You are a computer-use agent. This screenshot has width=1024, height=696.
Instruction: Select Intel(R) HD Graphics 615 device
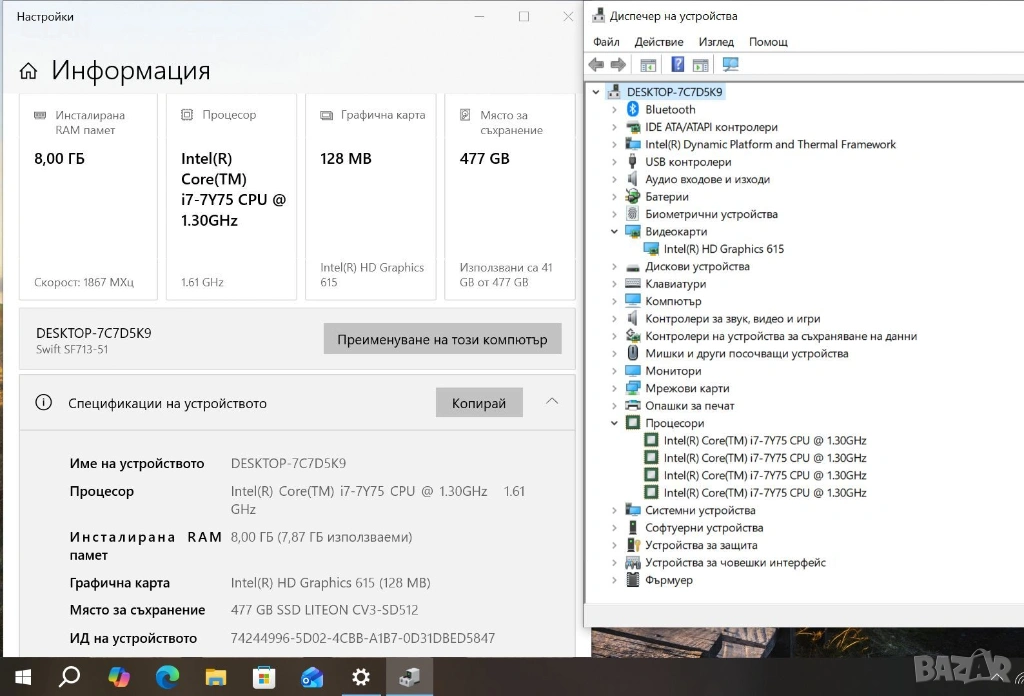tap(723, 249)
